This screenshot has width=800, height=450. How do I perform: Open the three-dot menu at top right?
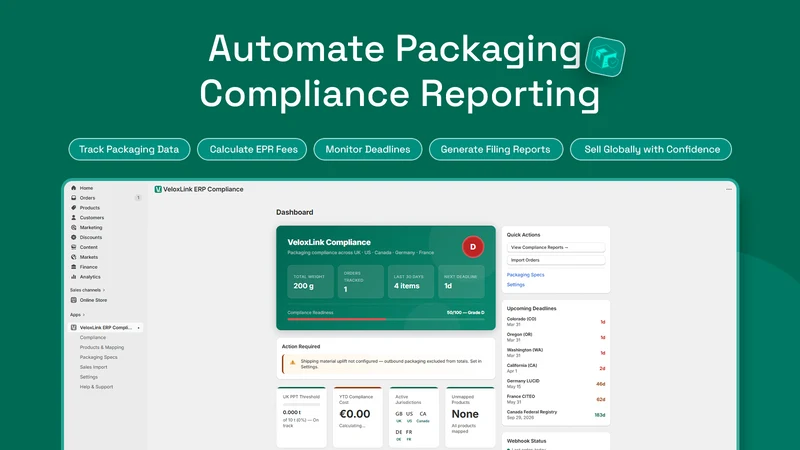click(729, 189)
